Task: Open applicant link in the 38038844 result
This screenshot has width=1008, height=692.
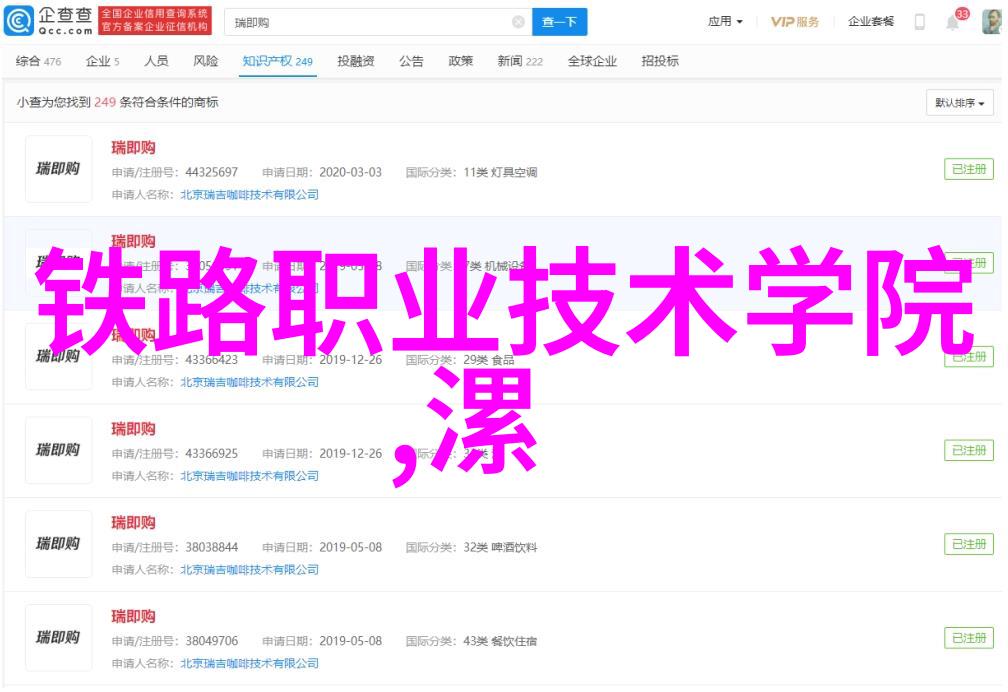Action: pyautogui.click(x=249, y=570)
